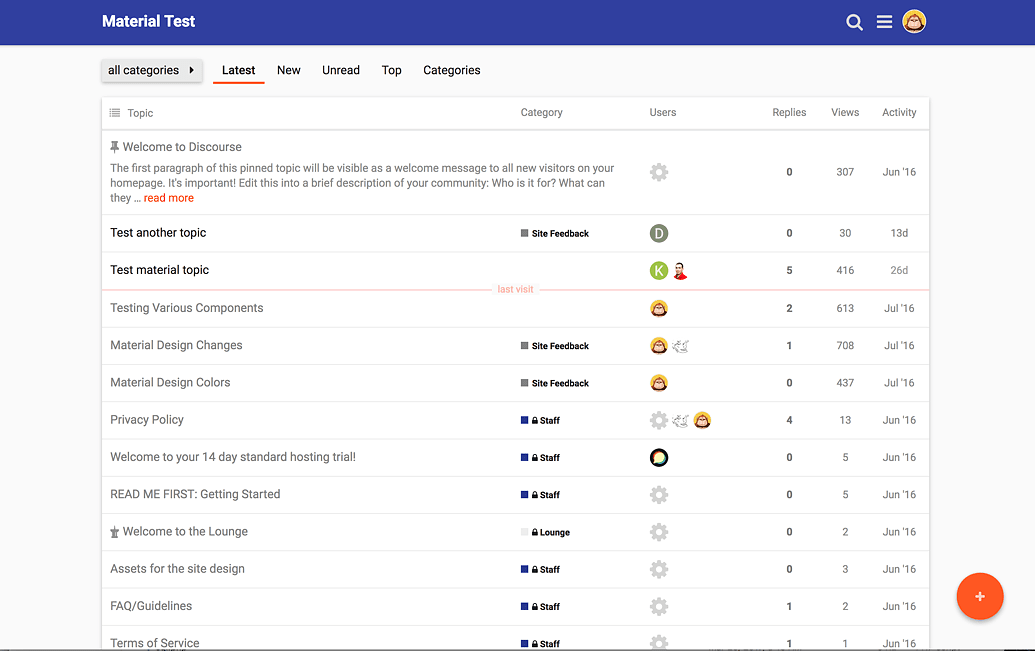Switch to the Top tab
1035x651 pixels.
391,70
